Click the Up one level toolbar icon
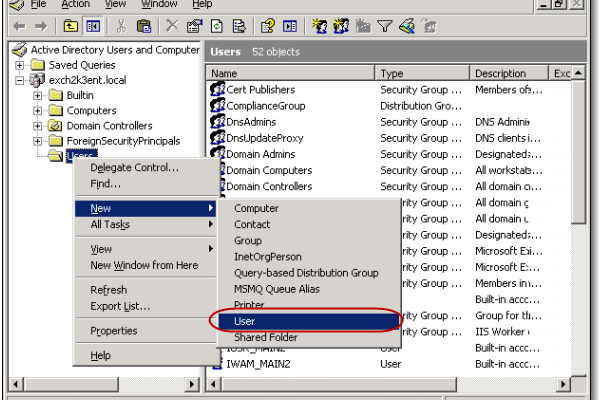 [x=71, y=25]
